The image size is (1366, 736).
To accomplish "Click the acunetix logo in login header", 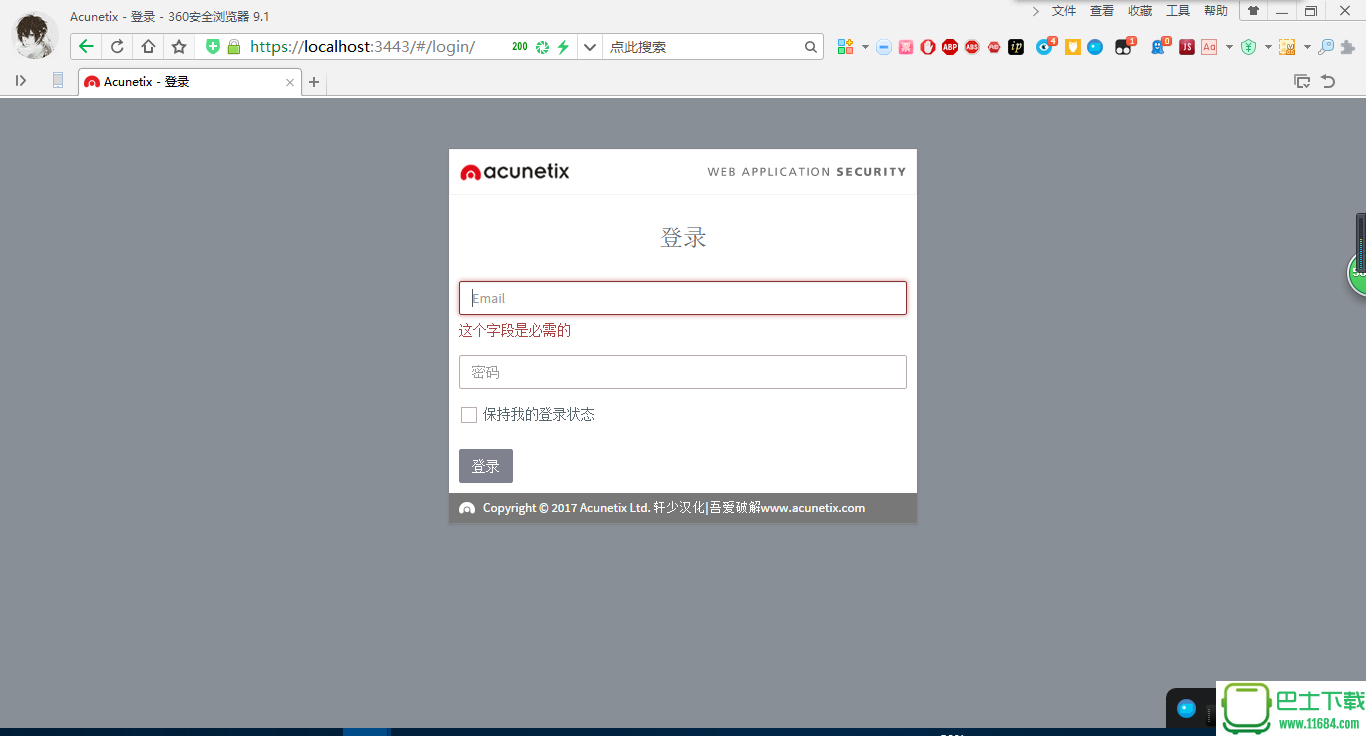I will [515, 172].
